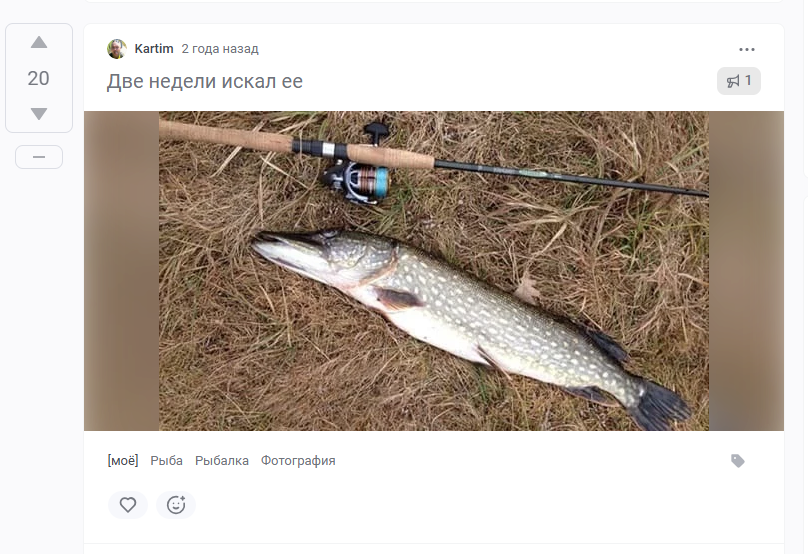Image resolution: width=808 pixels, height=554 pixels.
Task: Select the "Рыба" tag
Action: click(167, 461)
